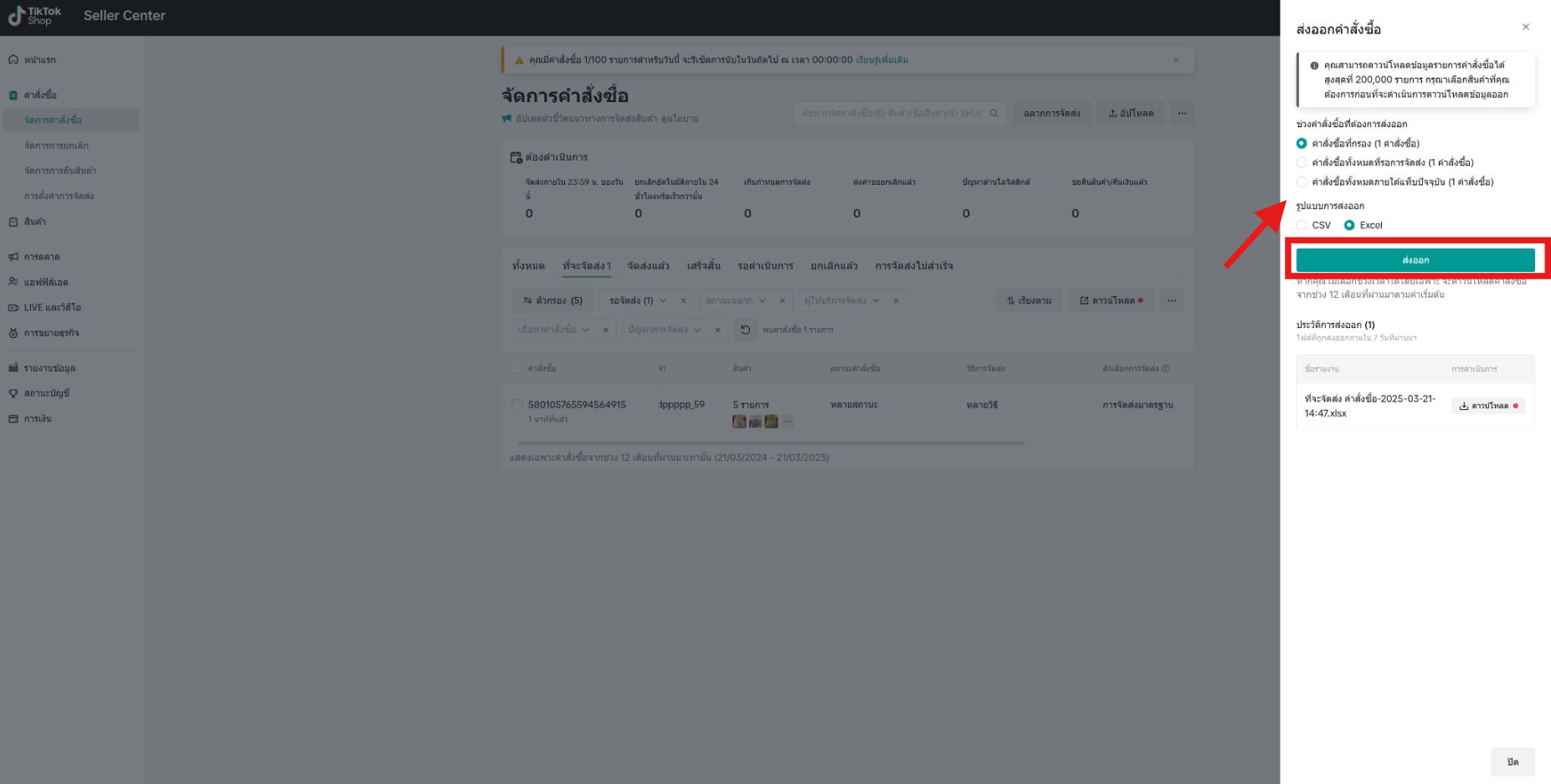This screenshot has height=784, width=1551.
Task: Open the จัดส่งแล้ว tab
Action: pos(649,265)
